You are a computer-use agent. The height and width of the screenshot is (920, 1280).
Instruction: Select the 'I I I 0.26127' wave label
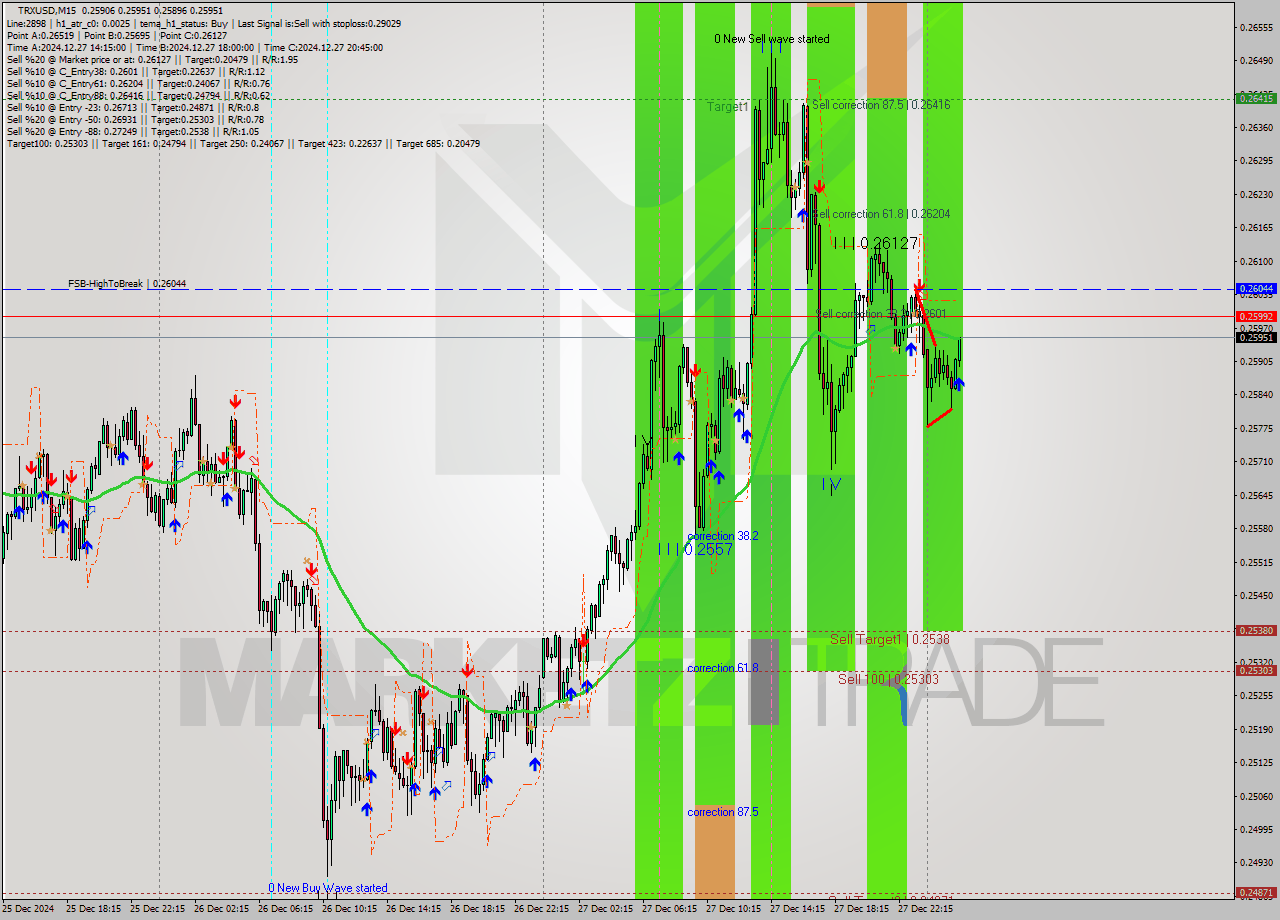(x=876, y=243)
